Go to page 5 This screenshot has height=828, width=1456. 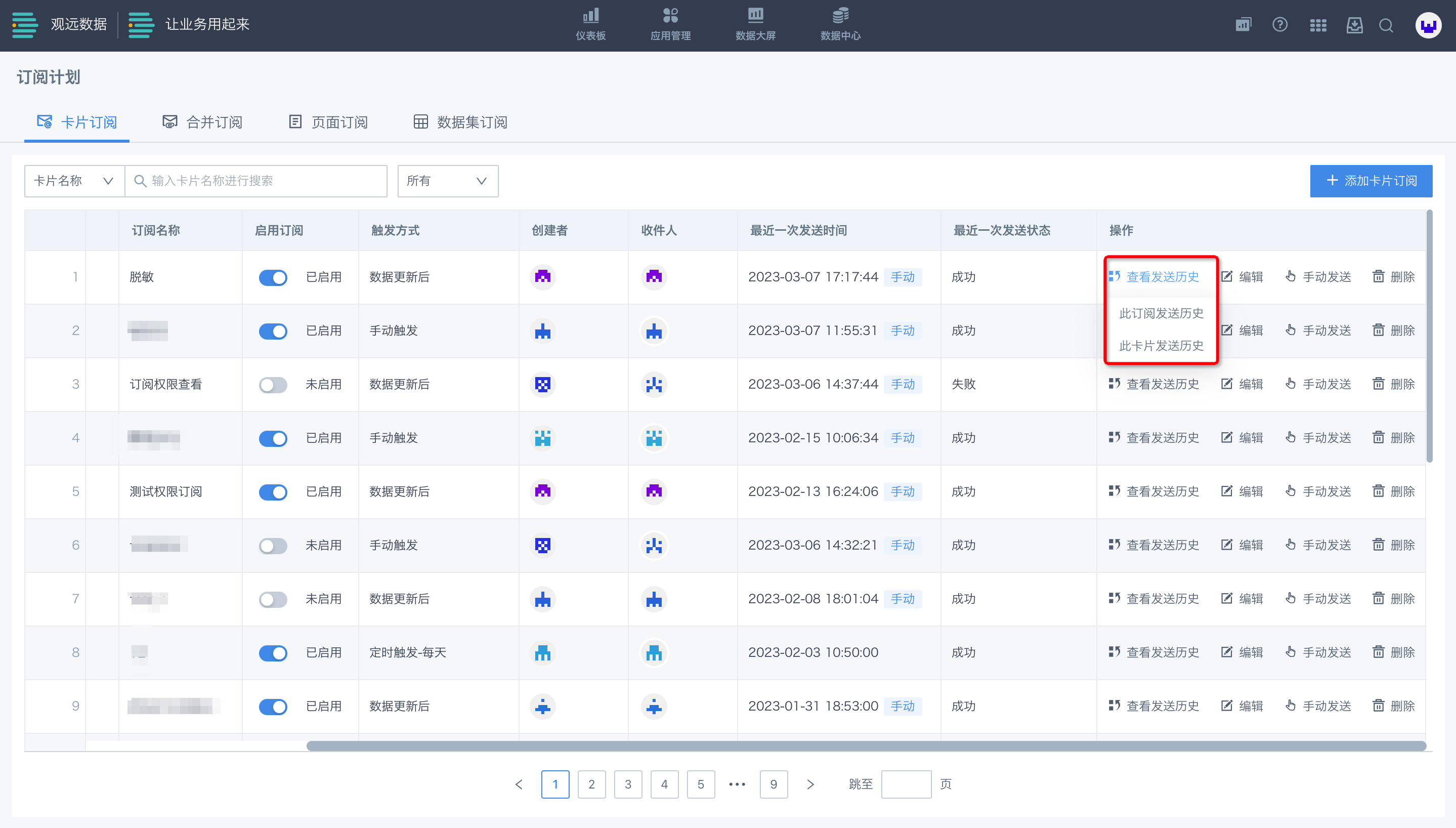coord(701,785)
